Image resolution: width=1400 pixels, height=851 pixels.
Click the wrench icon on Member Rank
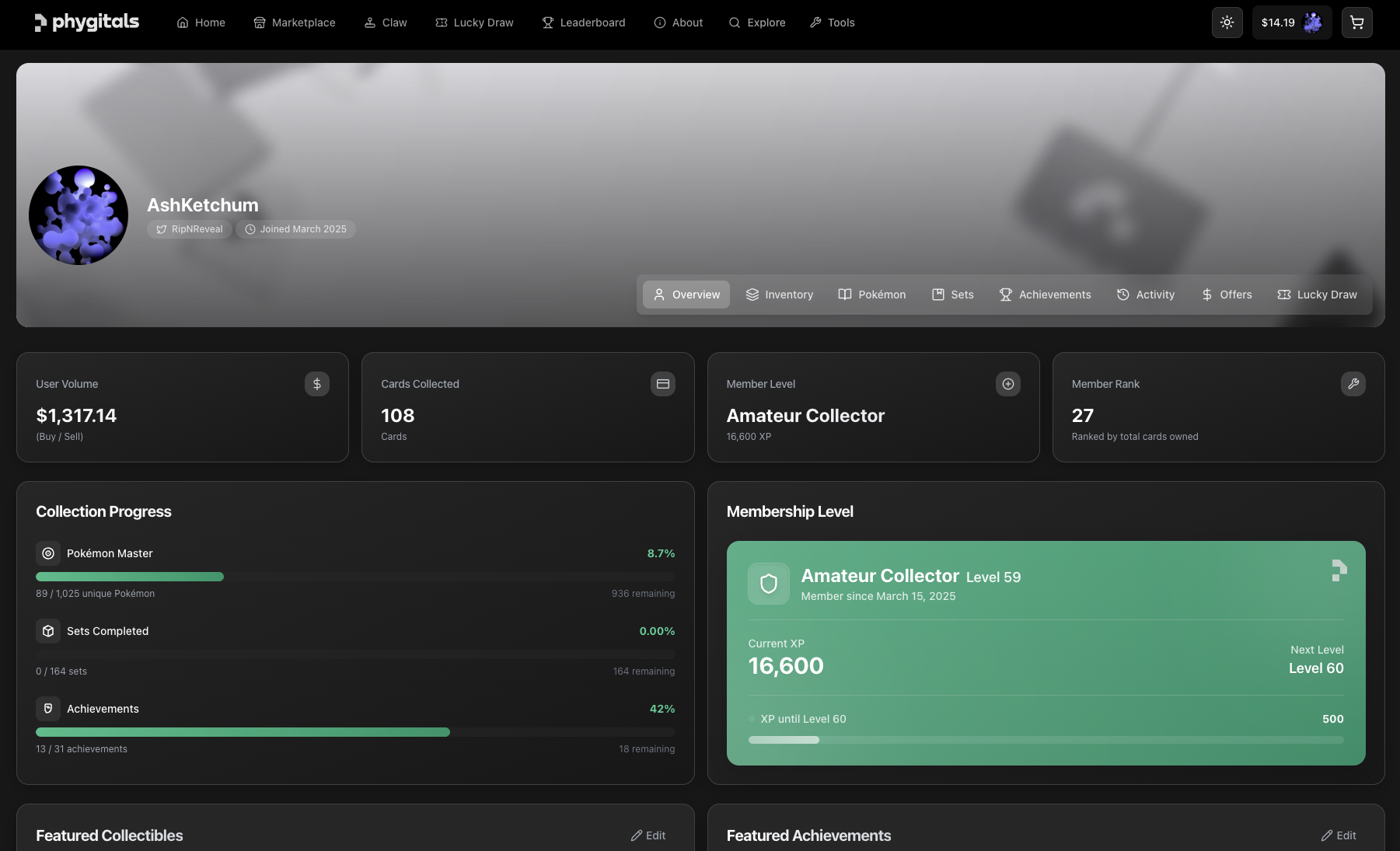[x=1353, y=384]
